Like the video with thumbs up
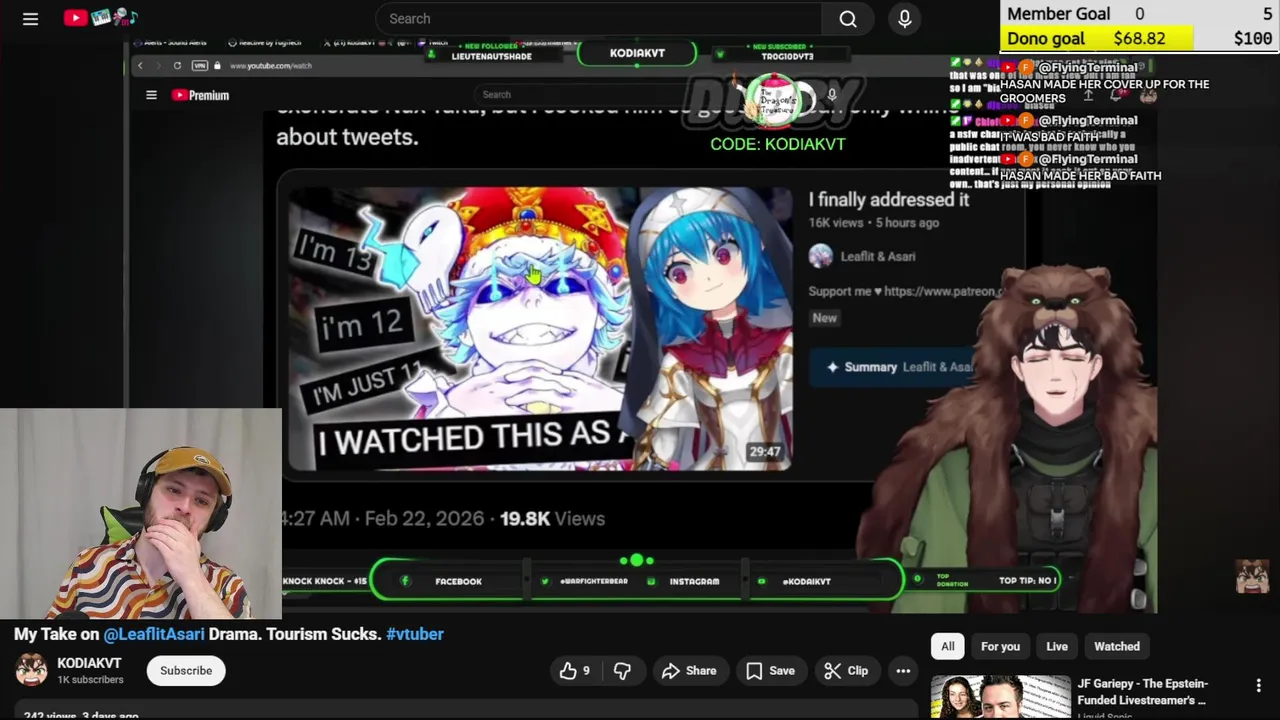The width and height of the screenshot is (1280, 720). (x=575, y=671)
